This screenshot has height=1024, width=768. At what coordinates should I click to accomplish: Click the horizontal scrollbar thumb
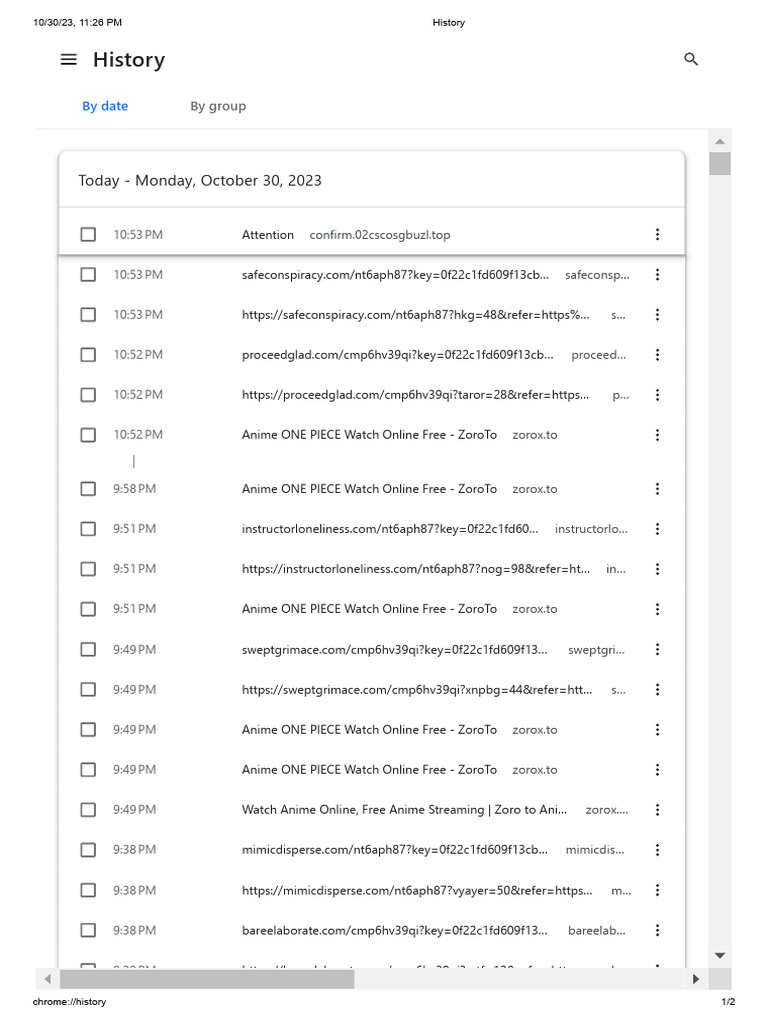point(207,979)
